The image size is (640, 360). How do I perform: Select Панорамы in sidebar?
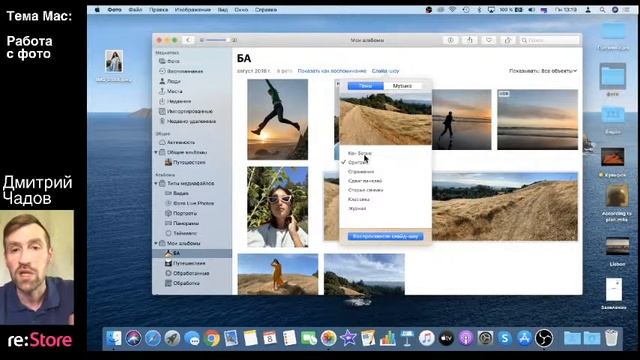[186, 223]
